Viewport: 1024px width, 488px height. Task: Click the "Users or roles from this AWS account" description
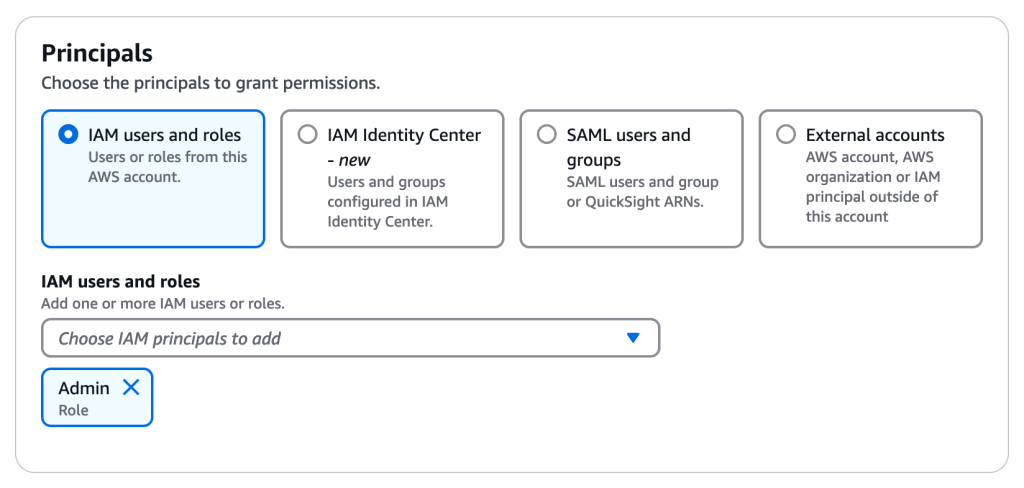(x=167, y=166)
